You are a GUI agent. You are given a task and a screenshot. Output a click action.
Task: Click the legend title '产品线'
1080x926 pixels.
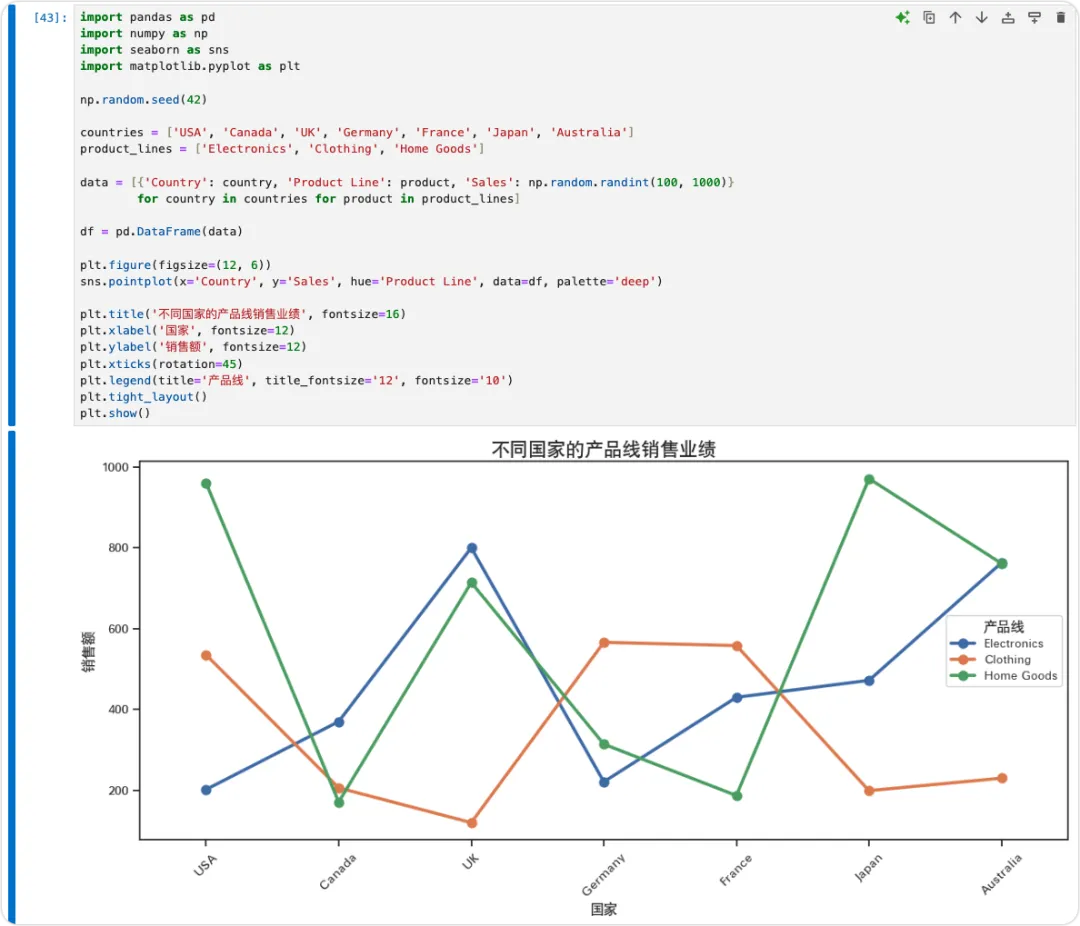(1004, 626)
